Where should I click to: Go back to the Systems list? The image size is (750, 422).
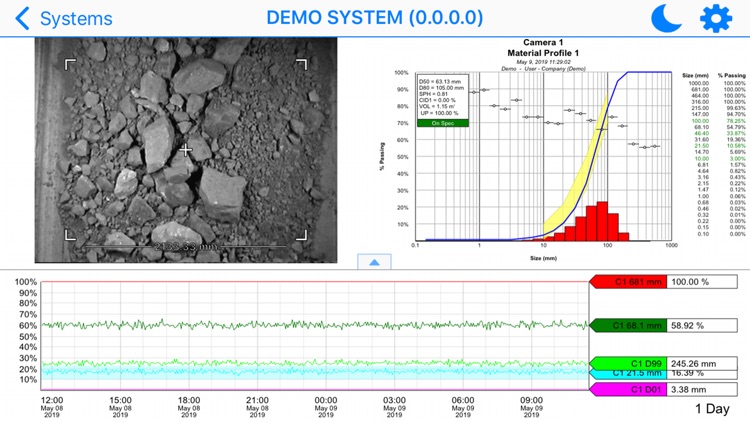pyautogui.click(x=76, y=18)
